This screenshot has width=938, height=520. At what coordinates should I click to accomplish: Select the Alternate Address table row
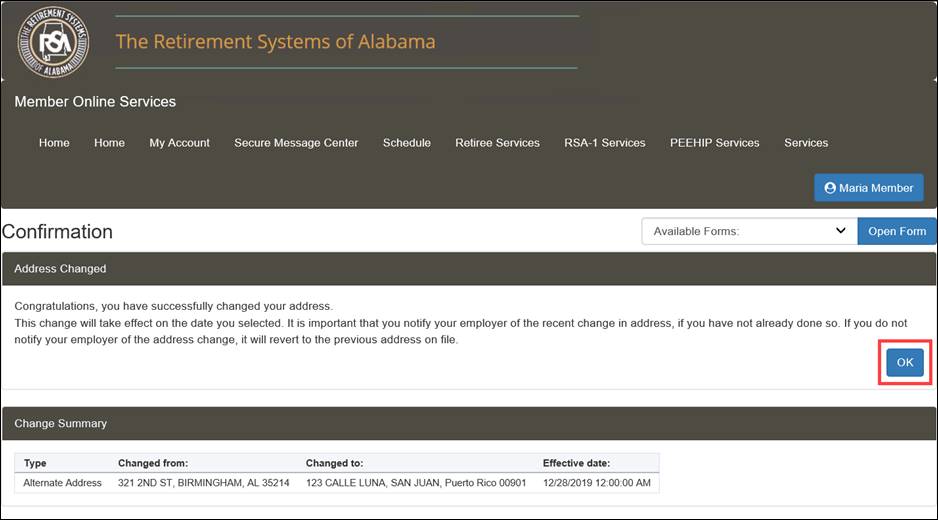[337, 483]
